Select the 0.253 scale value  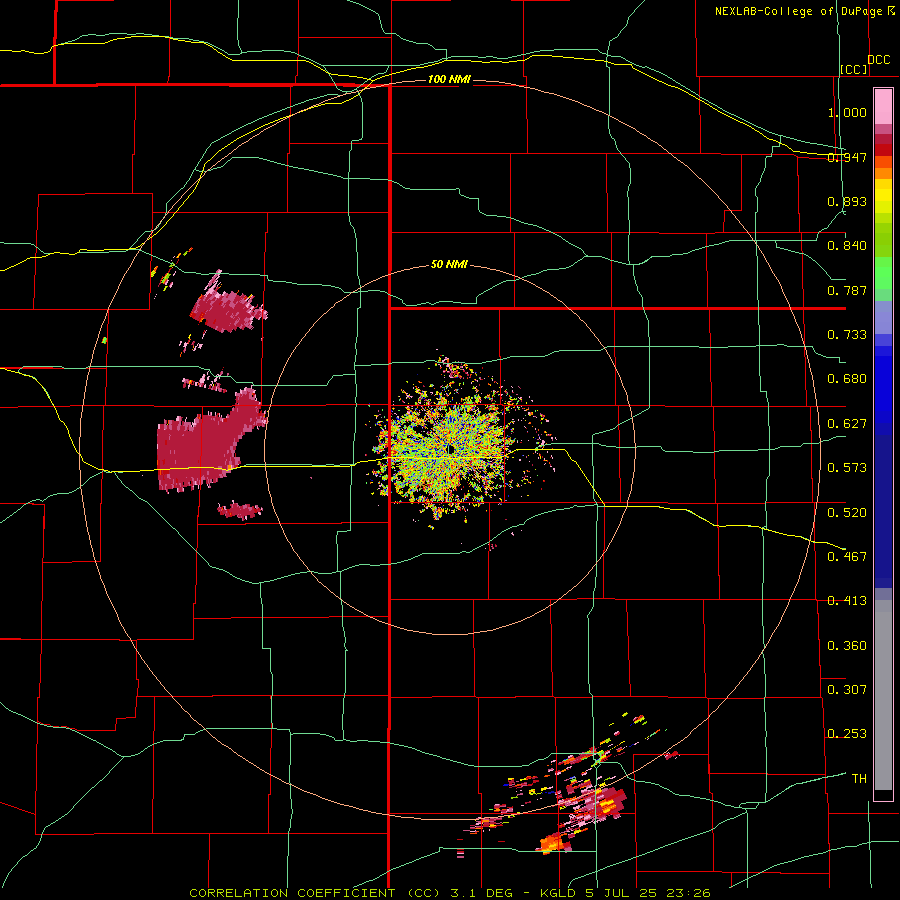point(847,734)
